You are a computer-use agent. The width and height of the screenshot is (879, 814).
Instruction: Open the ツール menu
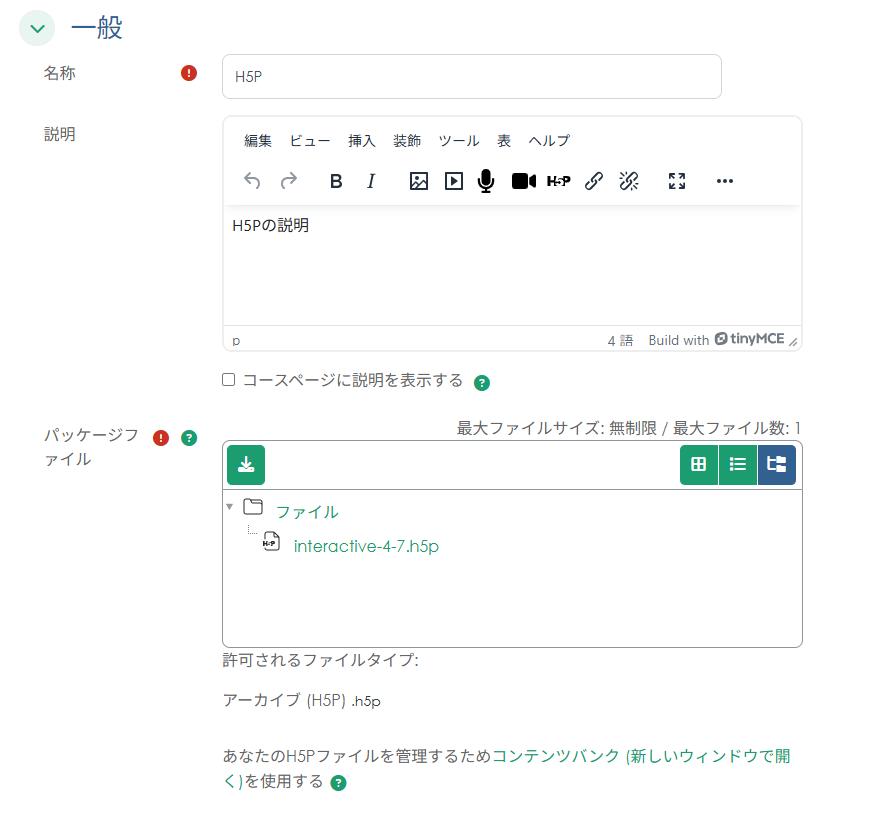[x=459, y=141]
